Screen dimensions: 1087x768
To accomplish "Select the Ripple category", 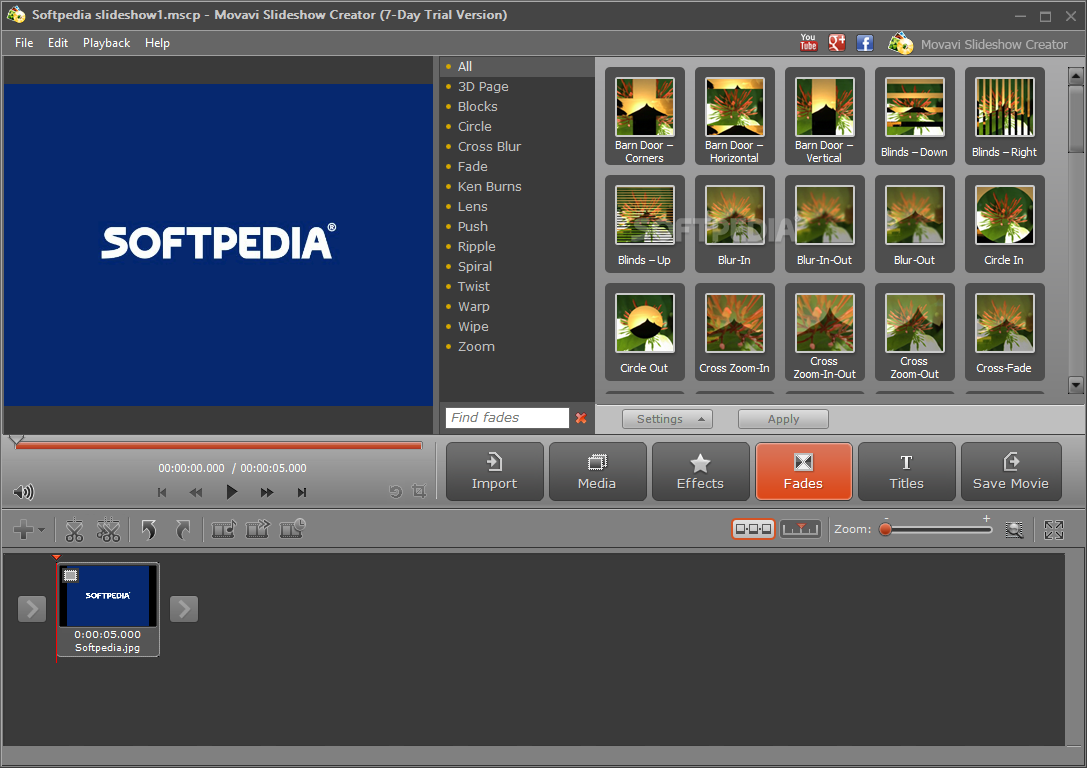I will pyautogui.click(x=516, y=247).
